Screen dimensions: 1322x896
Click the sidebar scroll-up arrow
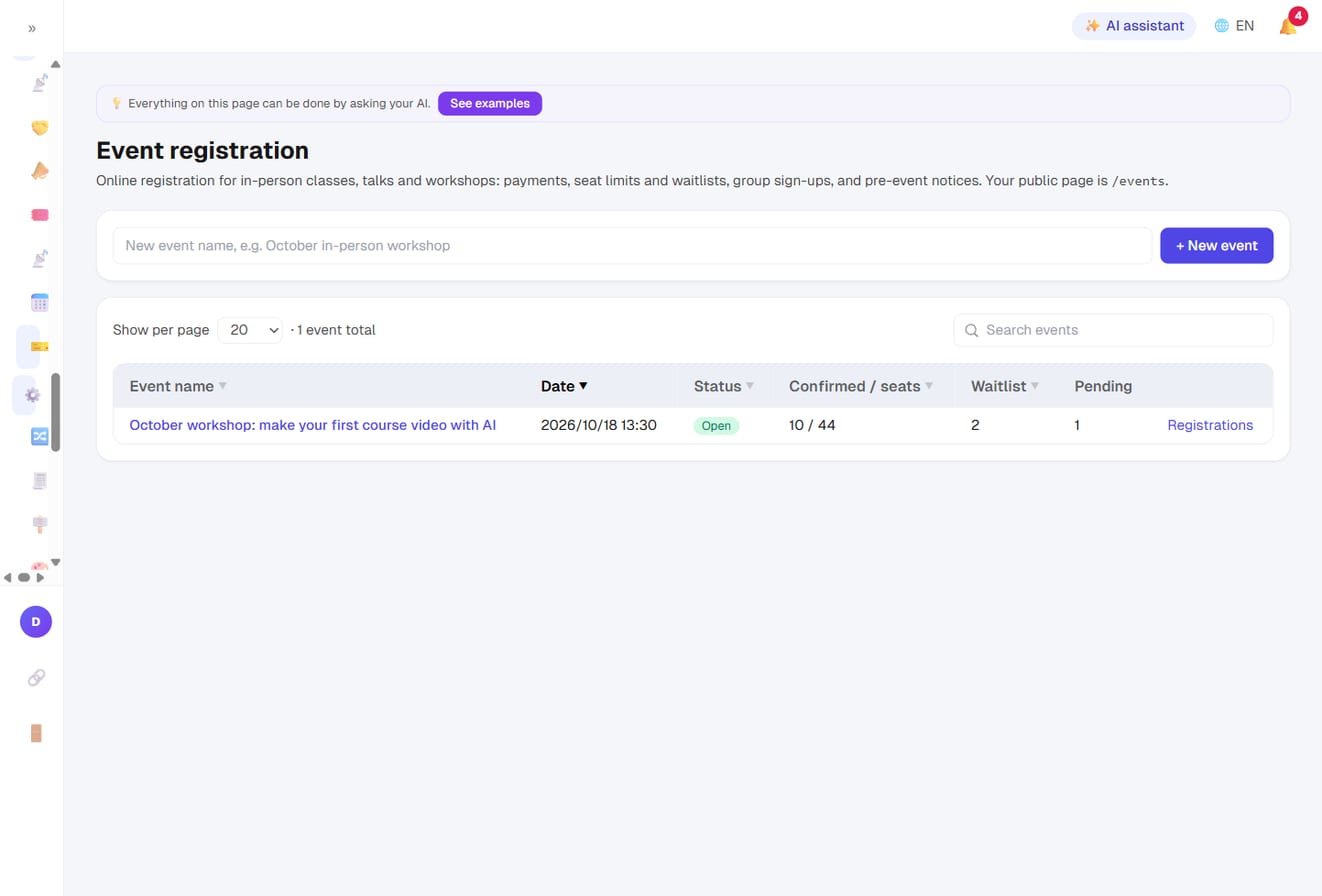tap(56, 64)
